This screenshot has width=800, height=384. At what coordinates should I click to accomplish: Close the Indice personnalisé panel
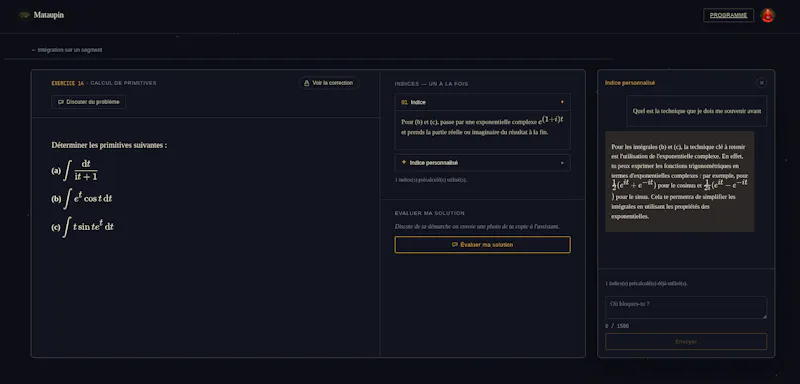(761, 83)
